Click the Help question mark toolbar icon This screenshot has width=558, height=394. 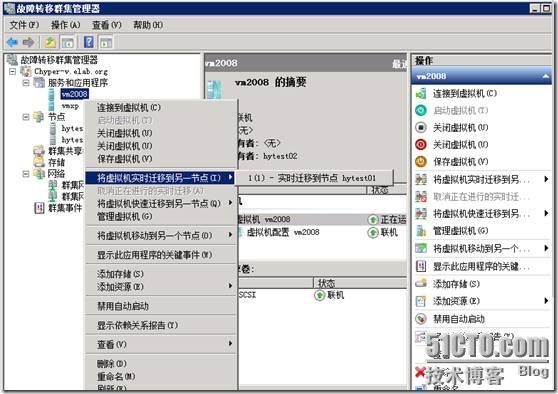[x=89, y=42]
